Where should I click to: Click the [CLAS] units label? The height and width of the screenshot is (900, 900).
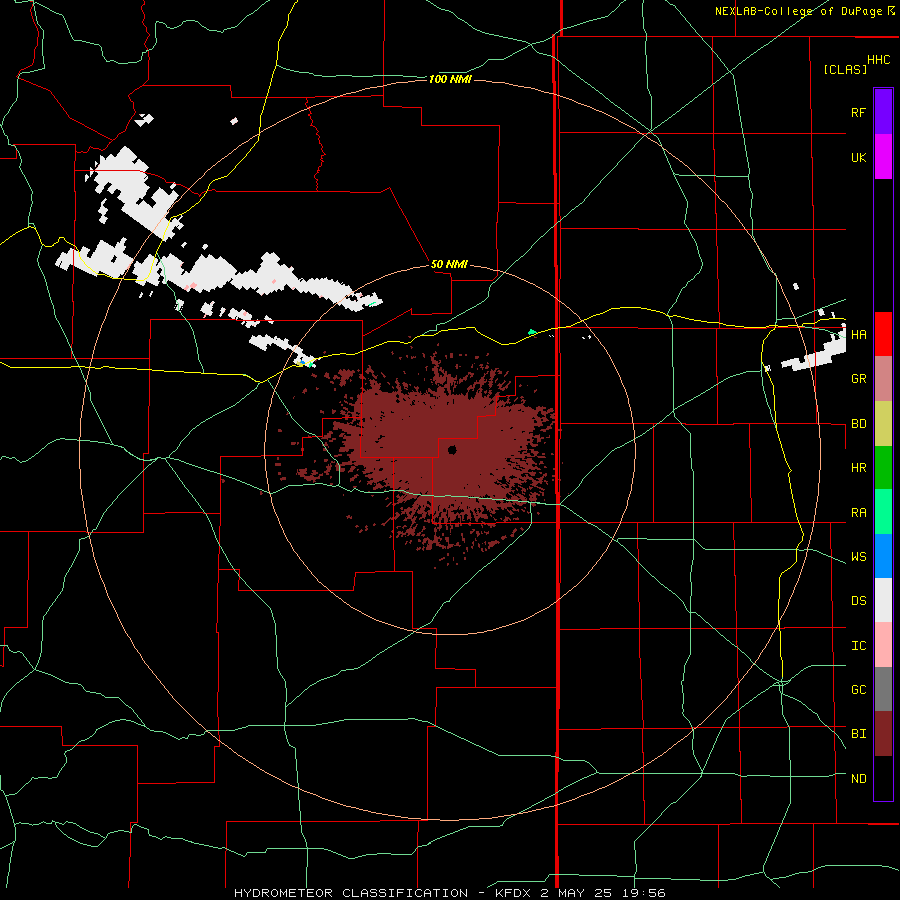[845, 69]
